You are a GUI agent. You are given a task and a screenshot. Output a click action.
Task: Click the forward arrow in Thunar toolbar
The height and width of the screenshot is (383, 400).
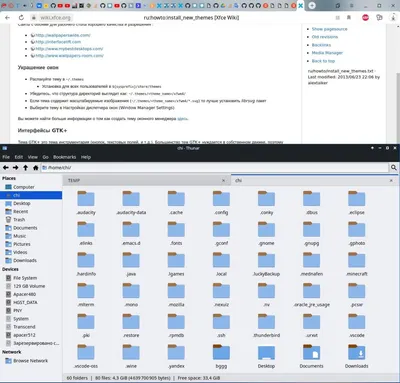pyautogui.click(x=16, y=168)
